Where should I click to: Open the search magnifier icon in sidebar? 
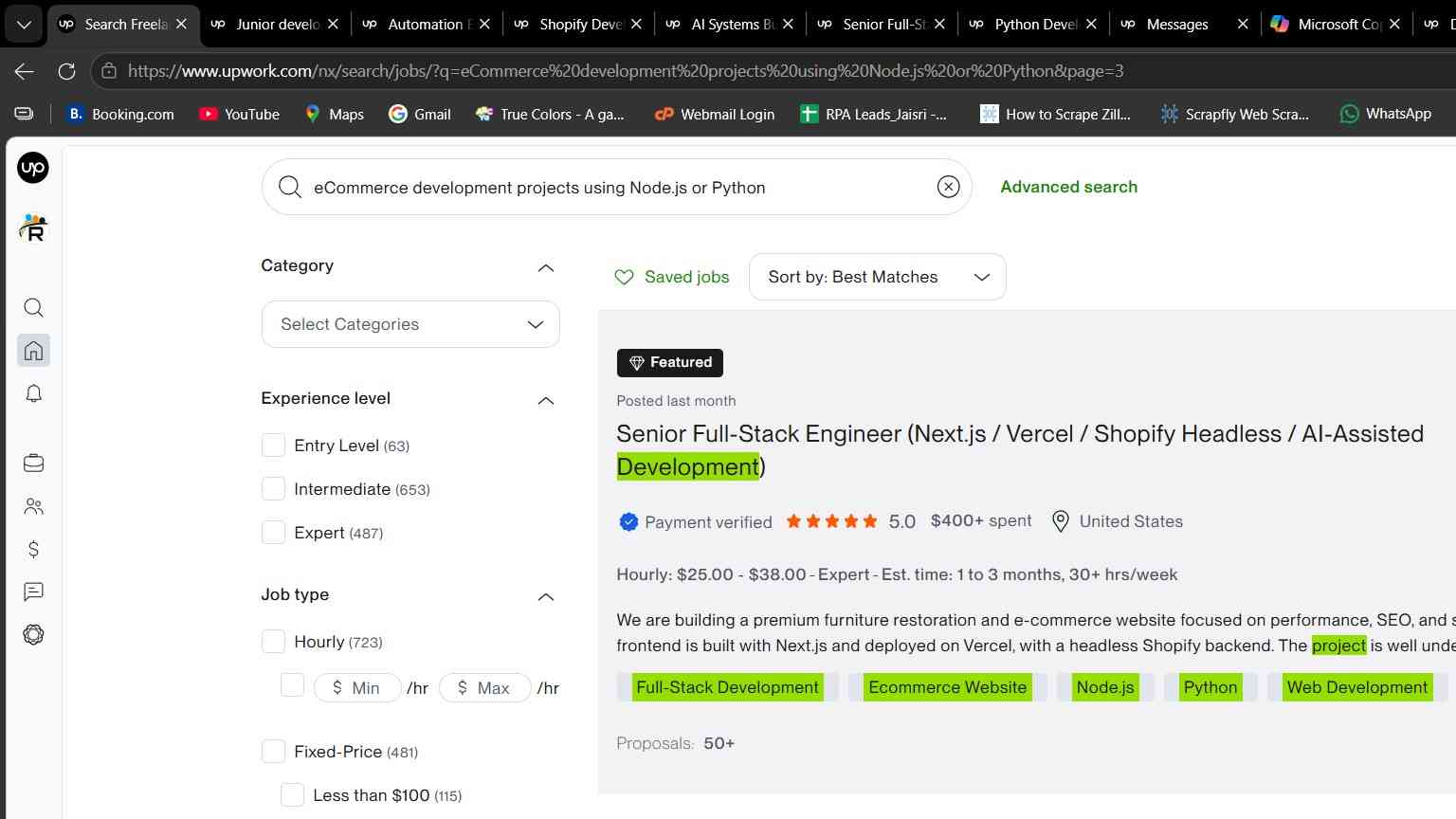33,307
